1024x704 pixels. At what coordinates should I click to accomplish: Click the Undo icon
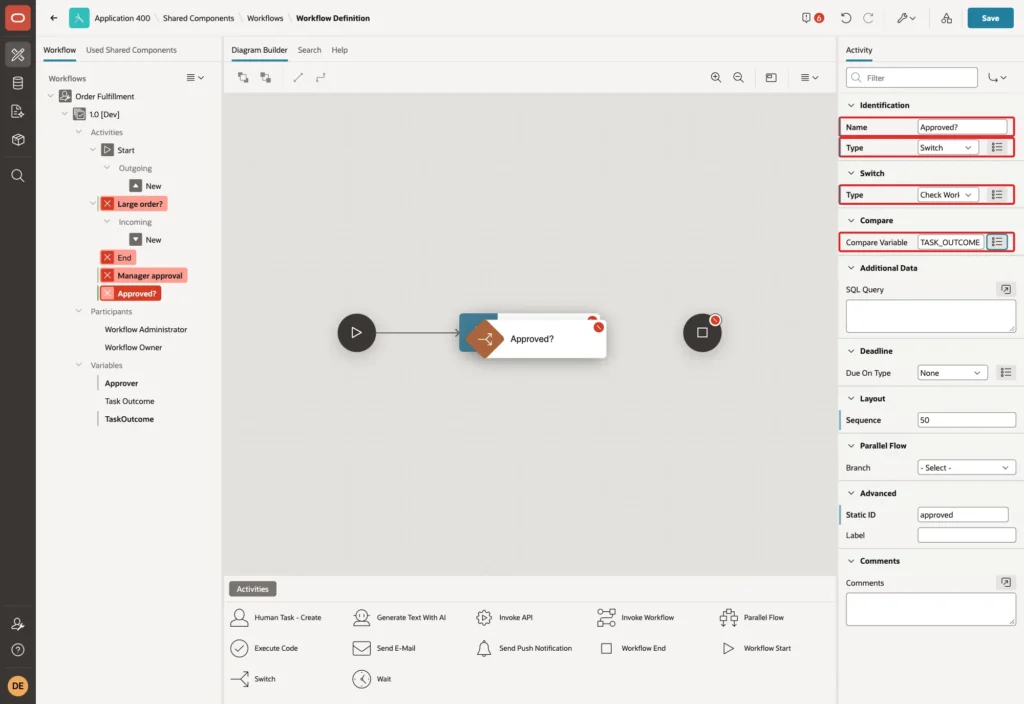pos(846,18)
